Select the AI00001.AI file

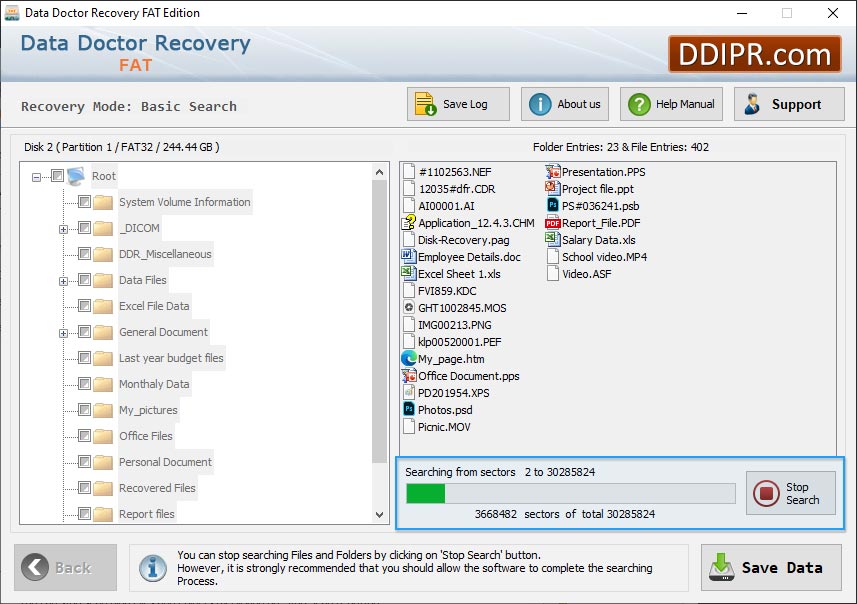438,206
